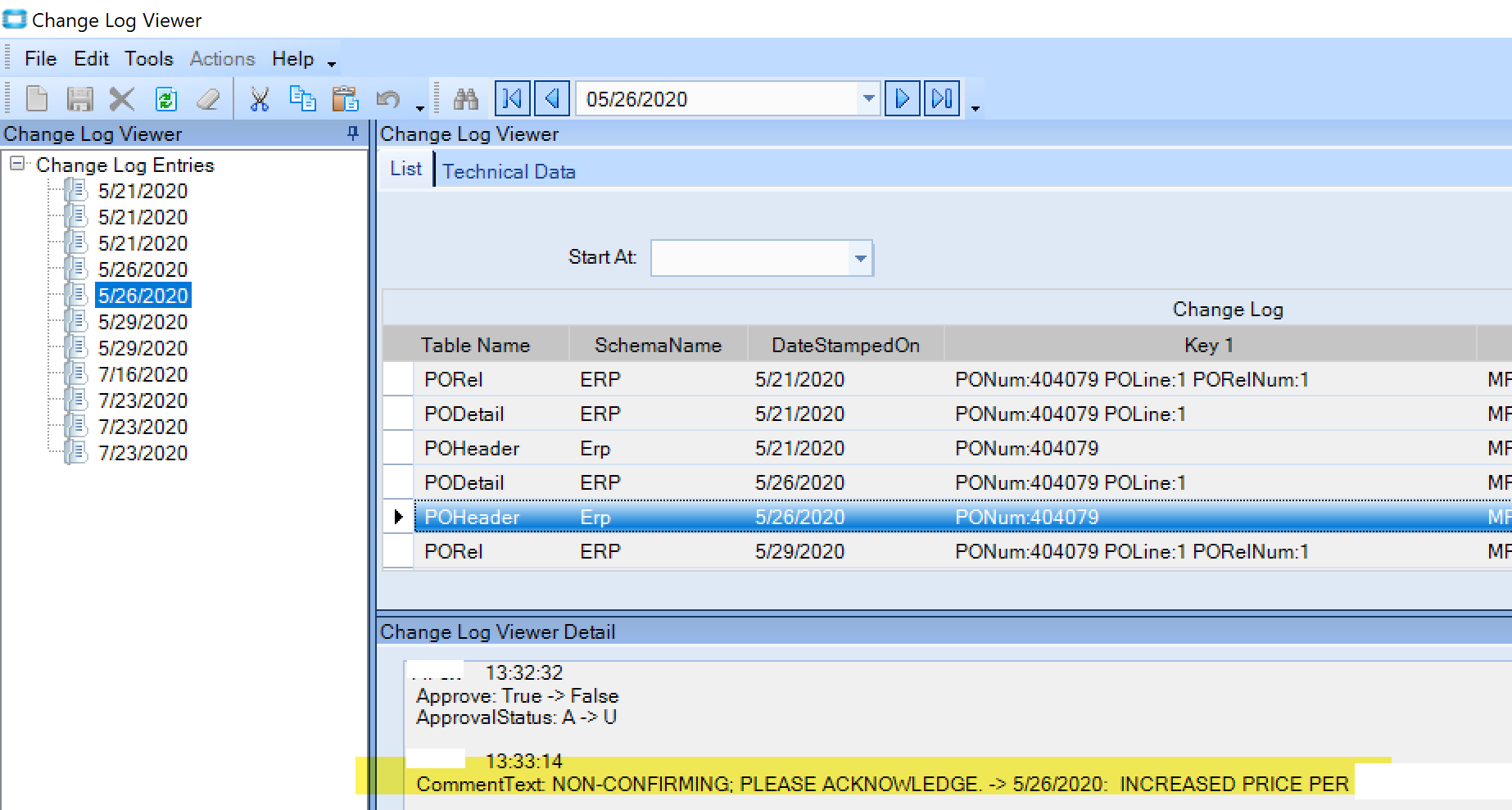Click the Refresh icon
This screenshot has height=810, width=1512.
click(166, 99)
